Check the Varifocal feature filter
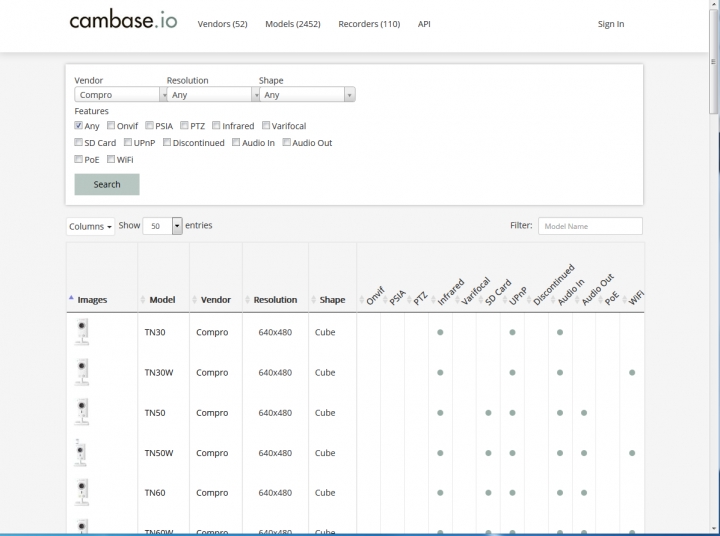This screenshot has width=720, height=536. coord(266,125)
